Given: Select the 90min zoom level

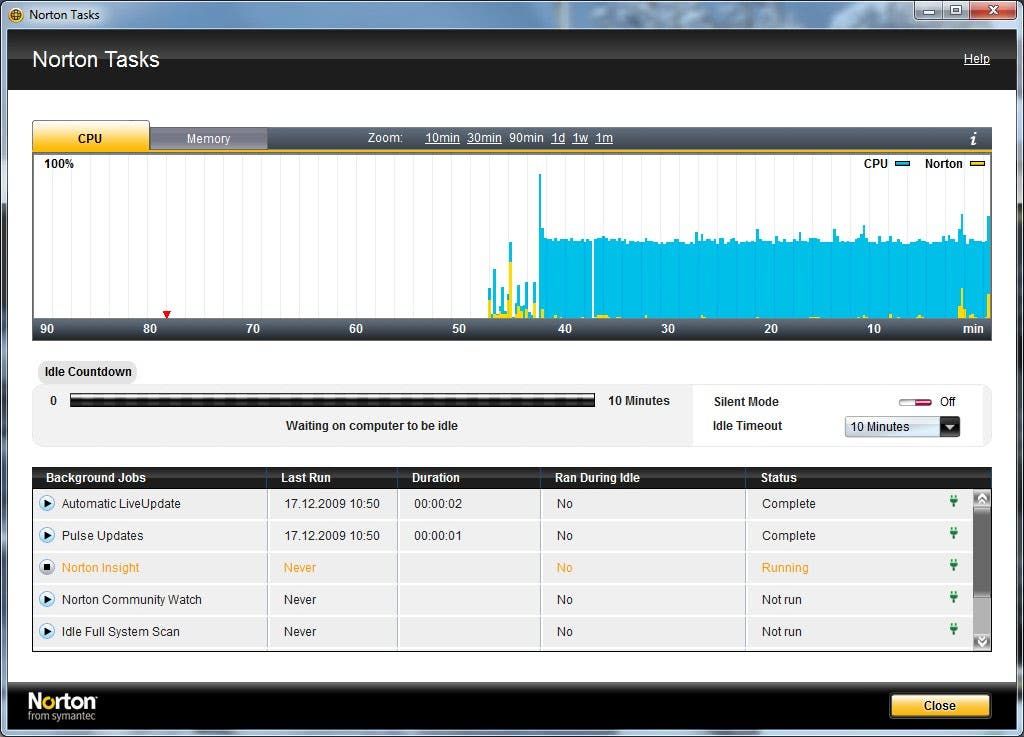Looking at the screenshot, I should coord(526,138).
